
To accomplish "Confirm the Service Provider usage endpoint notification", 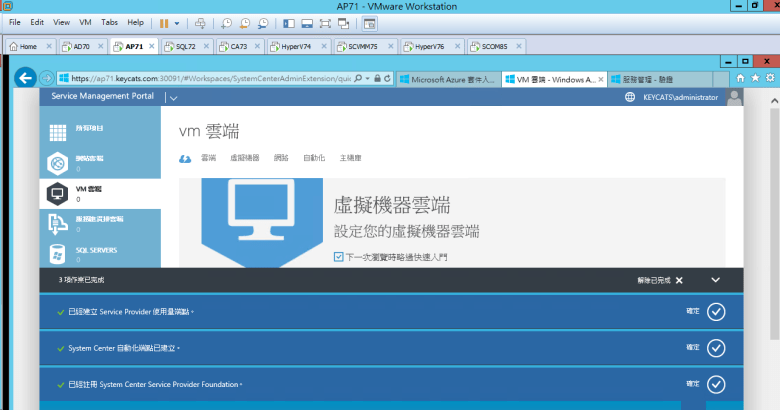I will coord(715,312).
